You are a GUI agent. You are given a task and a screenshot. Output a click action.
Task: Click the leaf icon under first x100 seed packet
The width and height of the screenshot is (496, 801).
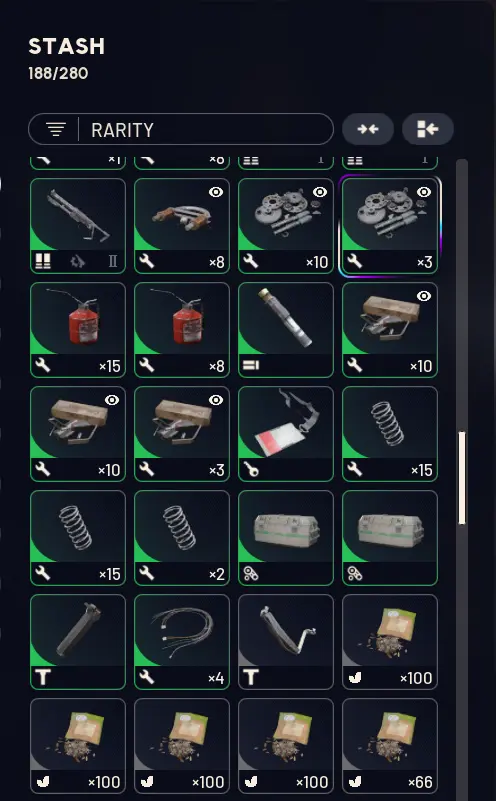pos(355,677)
